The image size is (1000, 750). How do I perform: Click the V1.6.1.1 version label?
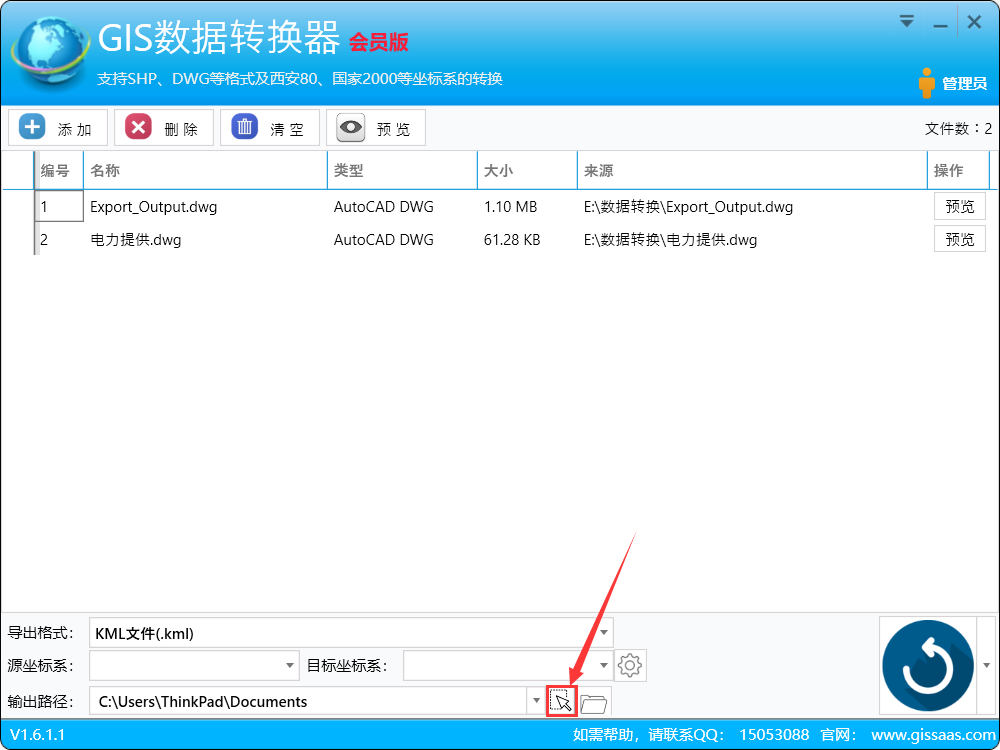pyautogui.click(x=38, y=735)
